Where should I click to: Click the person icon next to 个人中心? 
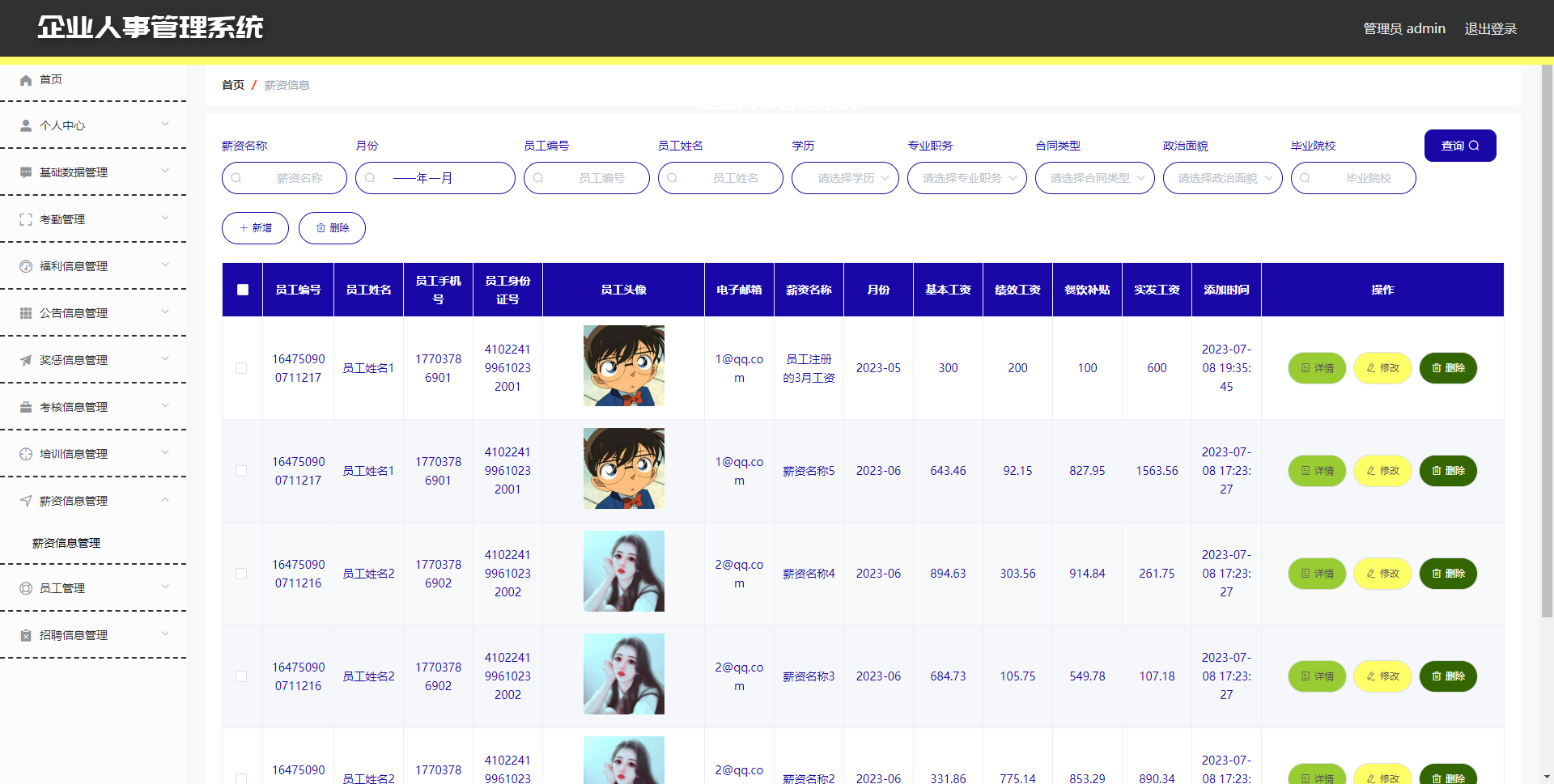pos(26,126)
